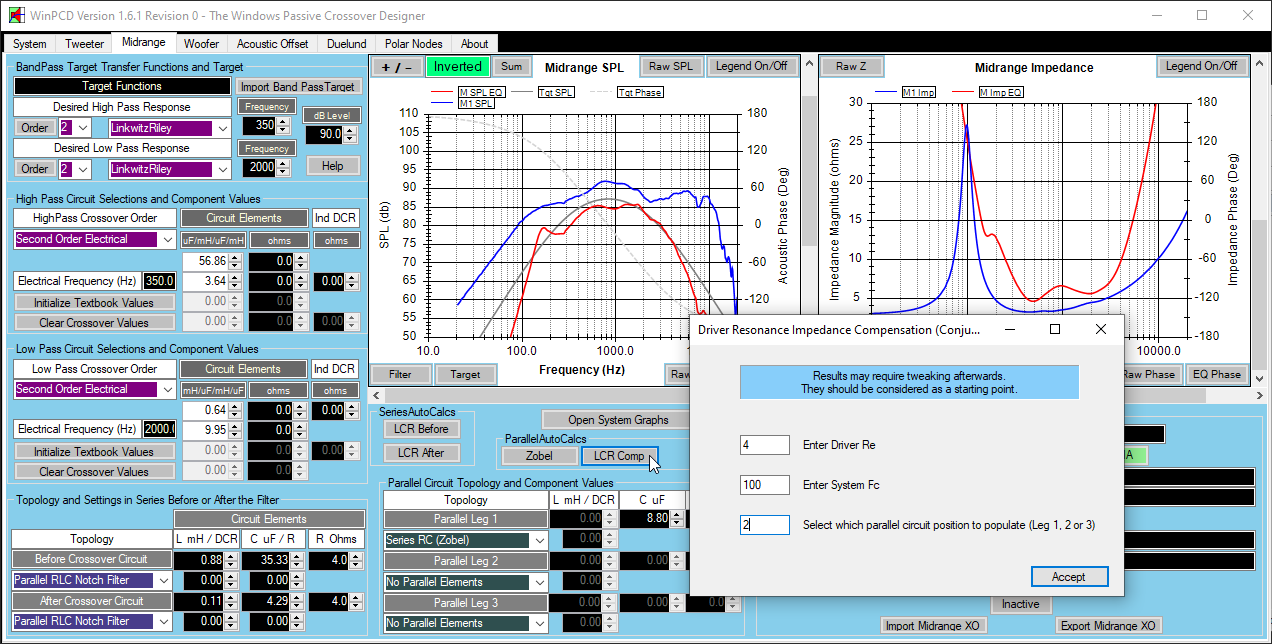Click the LCR Before button in SeriesAutoCalcs

[x=420, y=429]
